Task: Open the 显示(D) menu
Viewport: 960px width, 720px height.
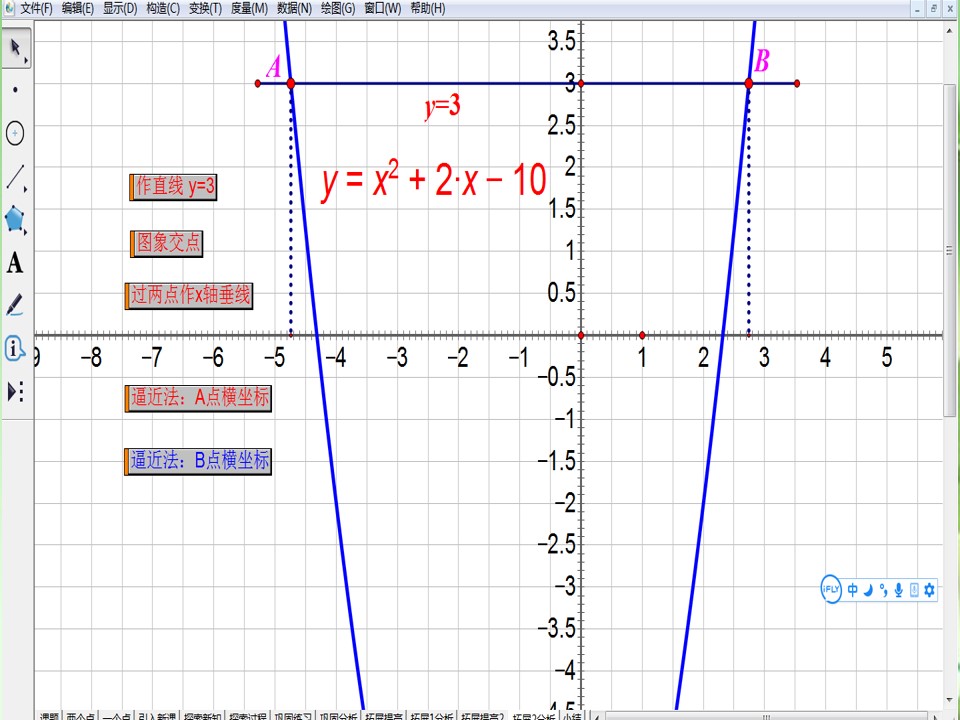Action: point(120,9)
